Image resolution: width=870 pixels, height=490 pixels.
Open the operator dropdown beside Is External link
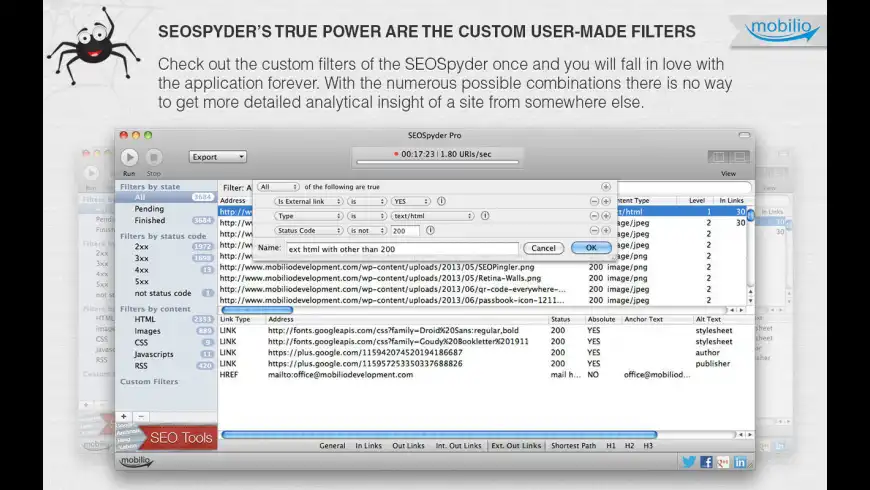(x=367, y=201)
